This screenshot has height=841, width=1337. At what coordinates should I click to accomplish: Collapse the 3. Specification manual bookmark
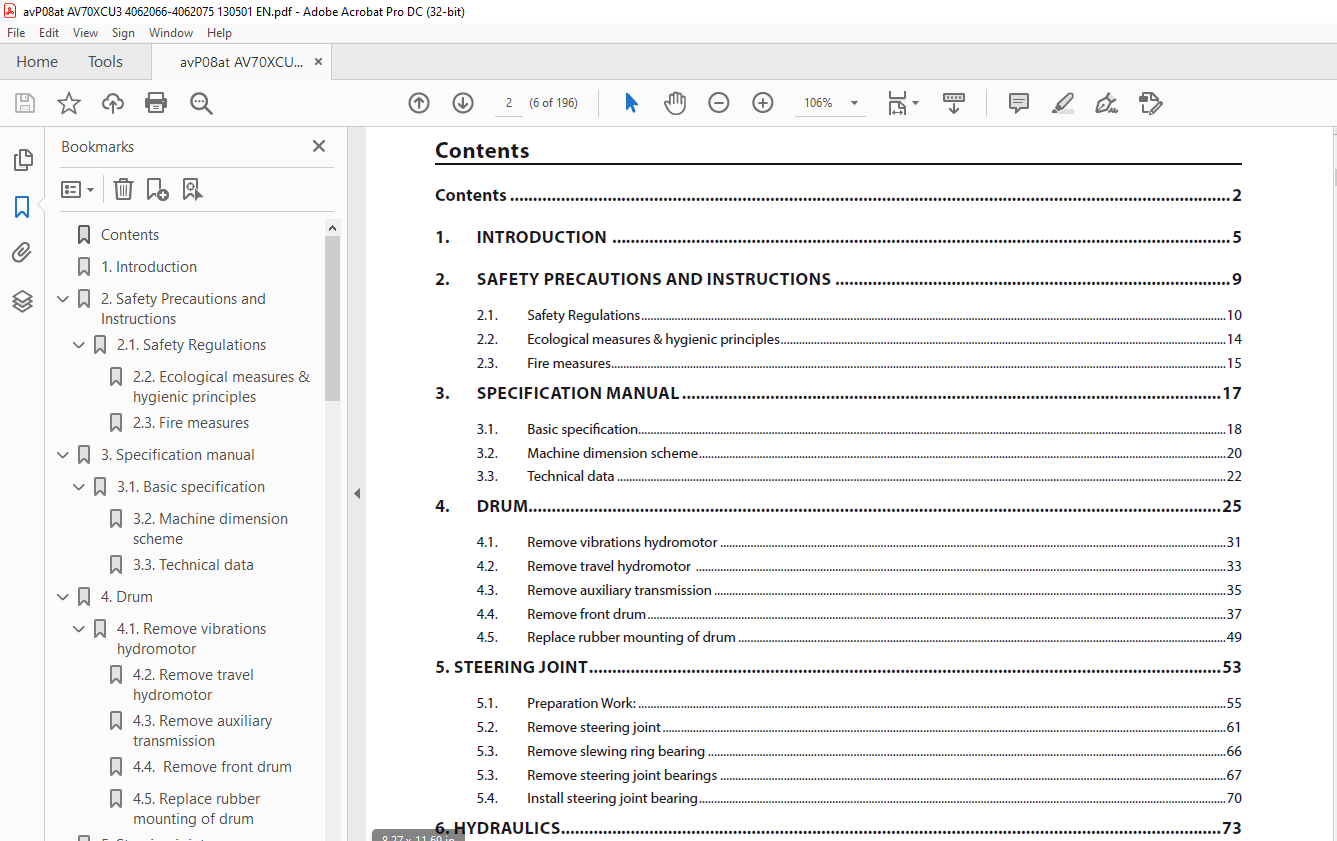point(64,455)
